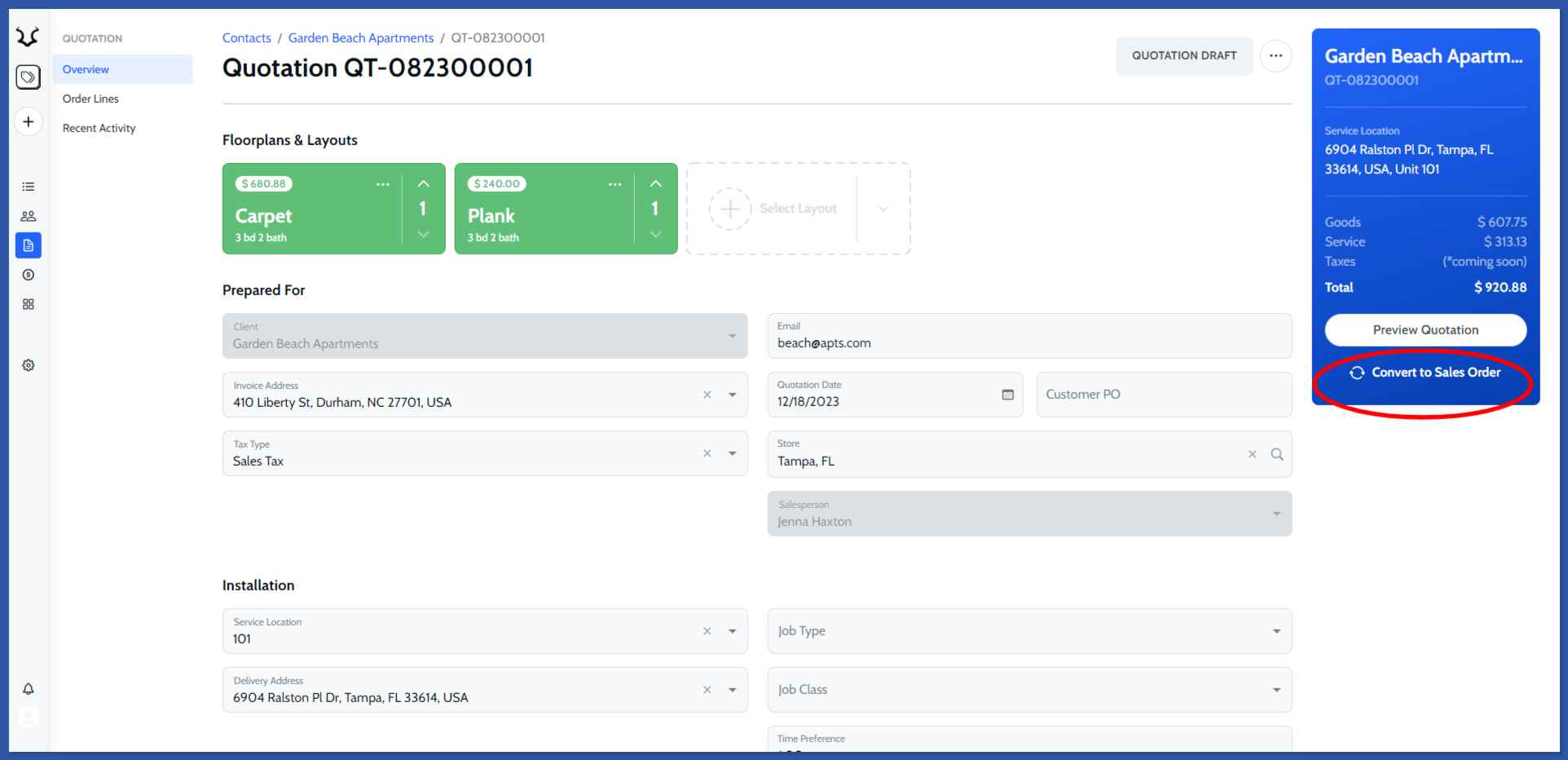
Task: Click the plus add button in sidebar
Action: (29, 122)
